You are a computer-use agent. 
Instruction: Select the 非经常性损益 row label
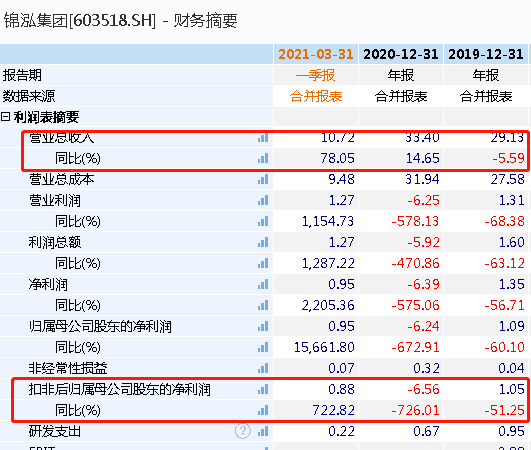click(x=68, y=368)
